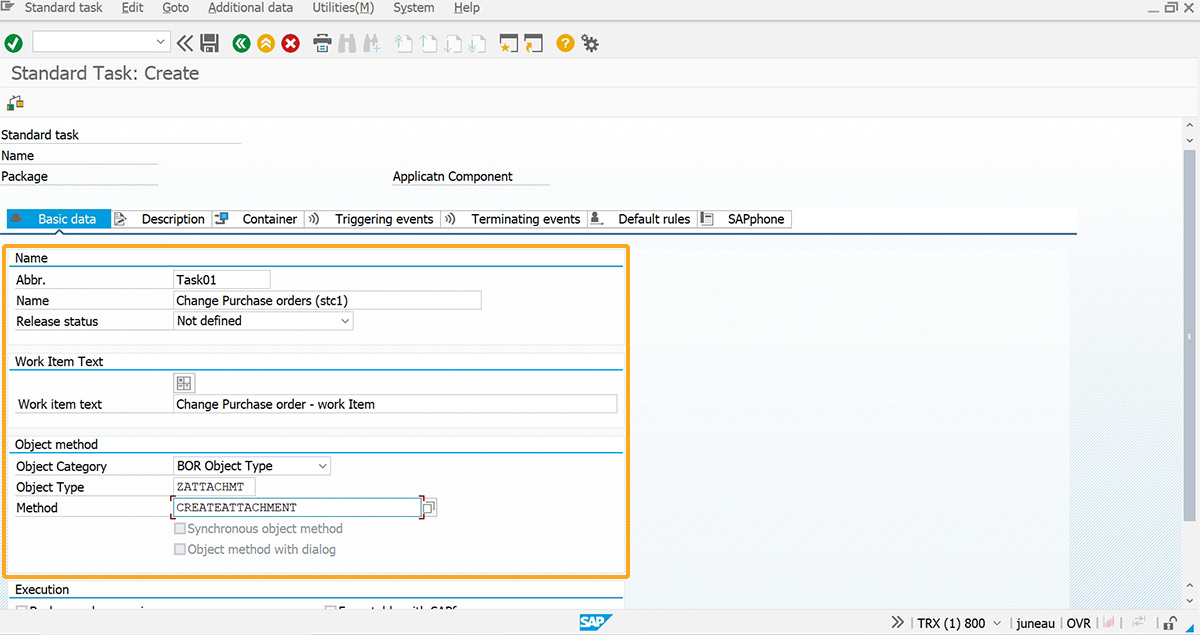Open the transaction command field dropdown
This screenshot has width=1200, height=635.
161,42
